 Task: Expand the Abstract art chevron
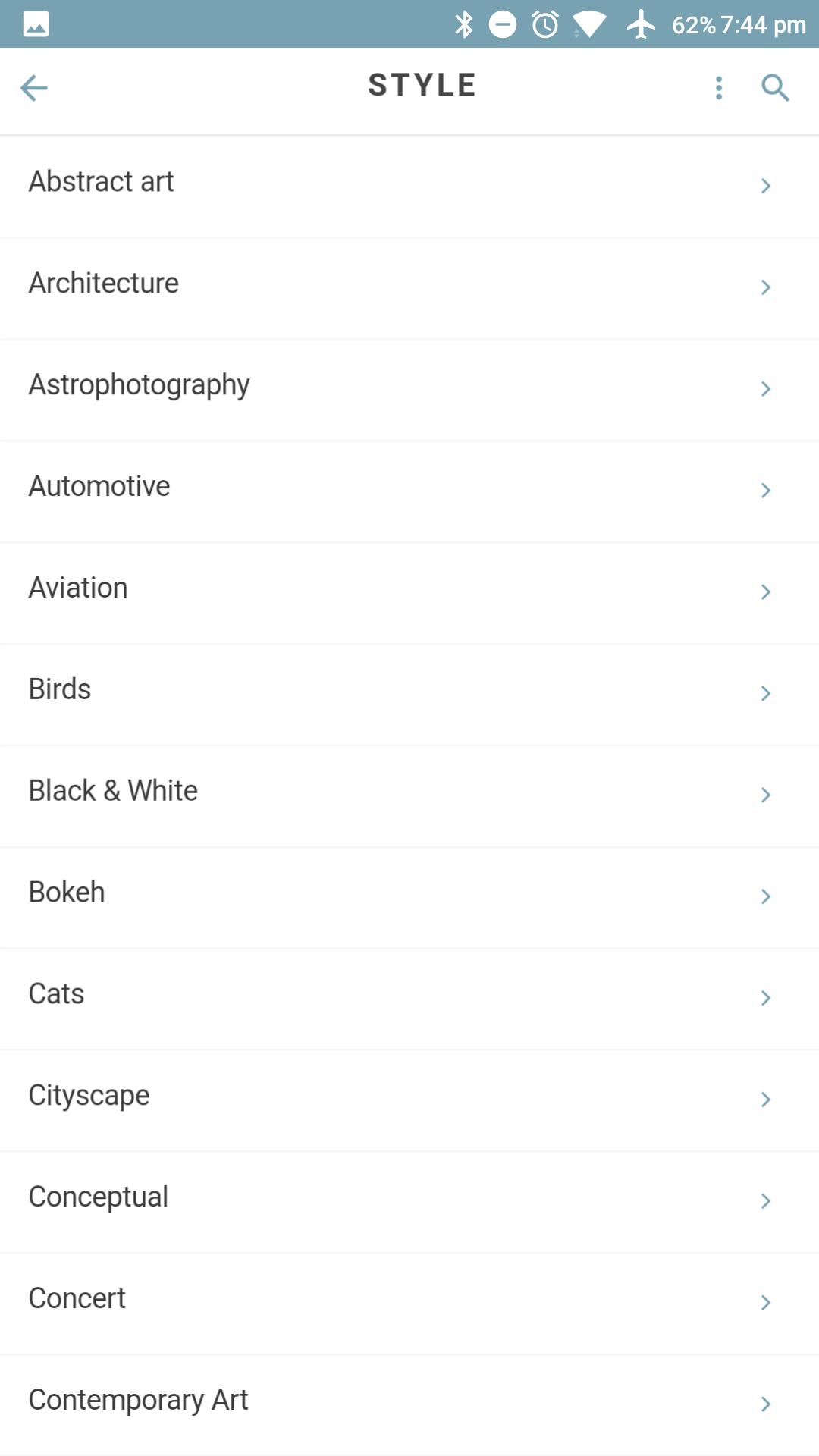point(766,186)
